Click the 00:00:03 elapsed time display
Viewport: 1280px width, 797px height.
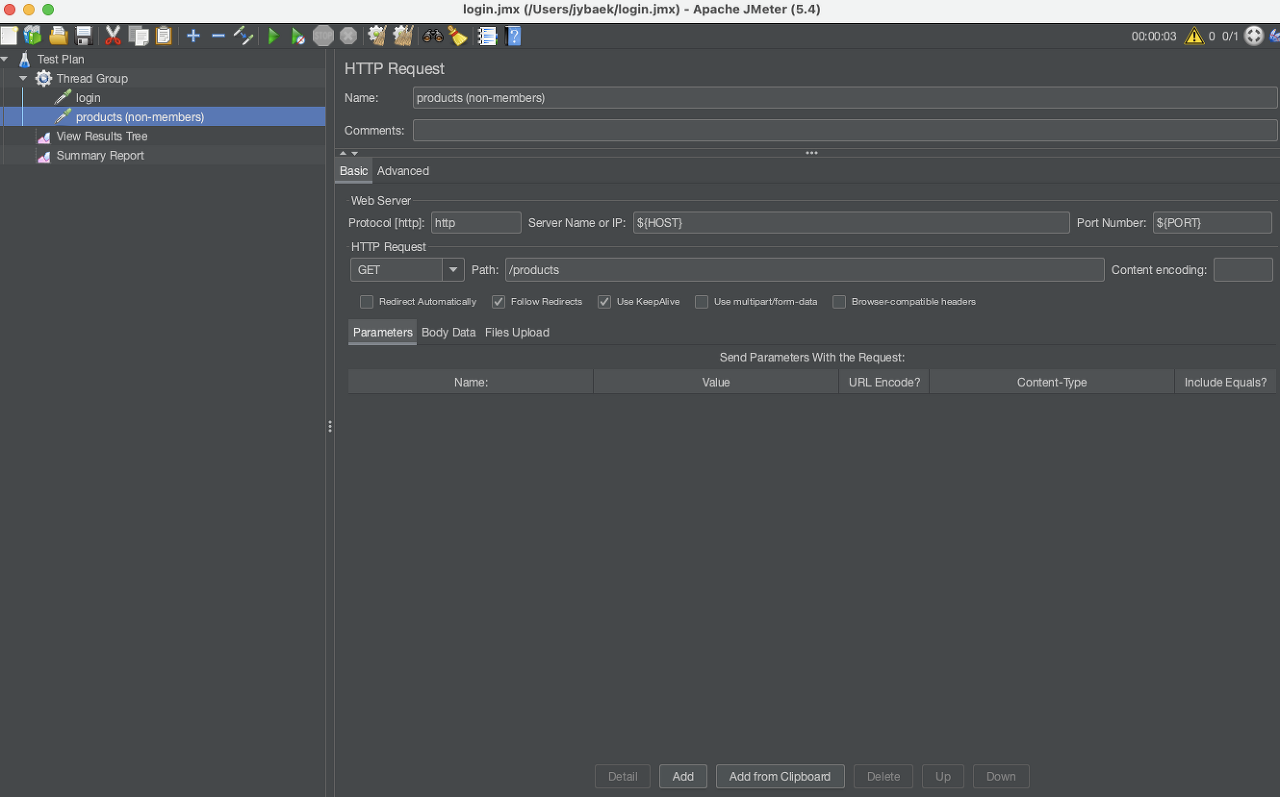(1154, 36)
